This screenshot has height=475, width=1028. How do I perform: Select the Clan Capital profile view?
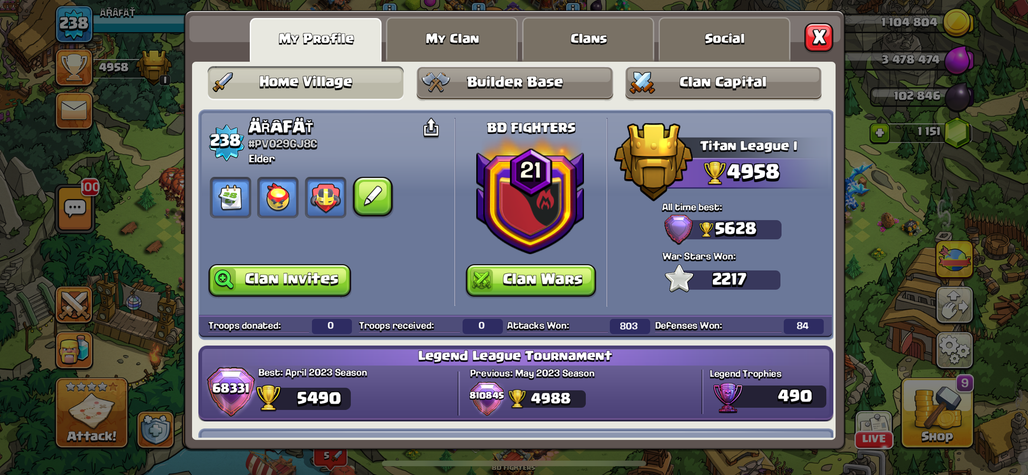click(723, 83)
